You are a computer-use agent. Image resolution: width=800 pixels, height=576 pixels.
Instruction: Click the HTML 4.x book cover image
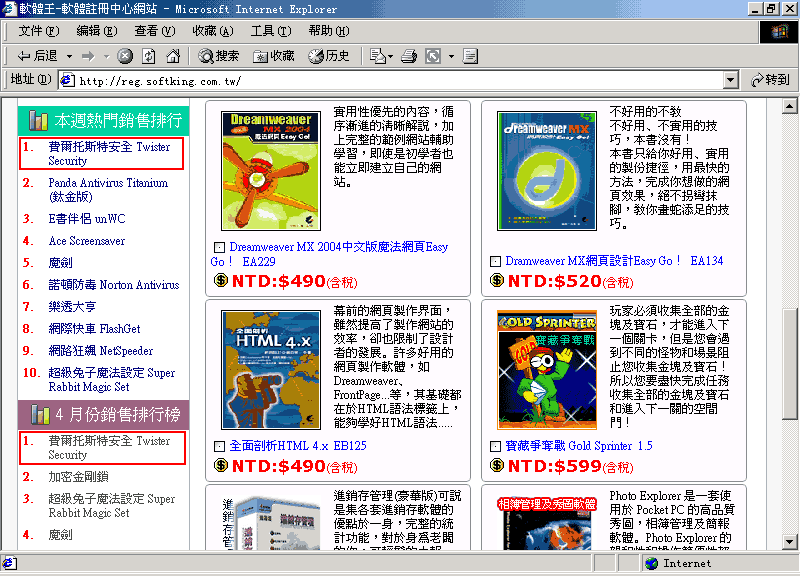(271, 370)
